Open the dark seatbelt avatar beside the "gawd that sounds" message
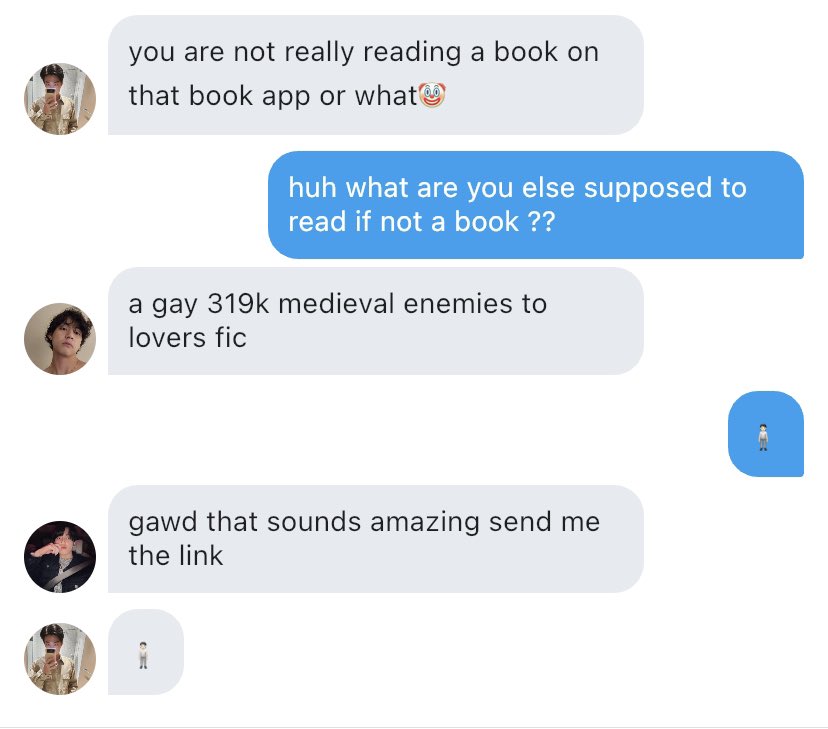 [x=60, y=557]
